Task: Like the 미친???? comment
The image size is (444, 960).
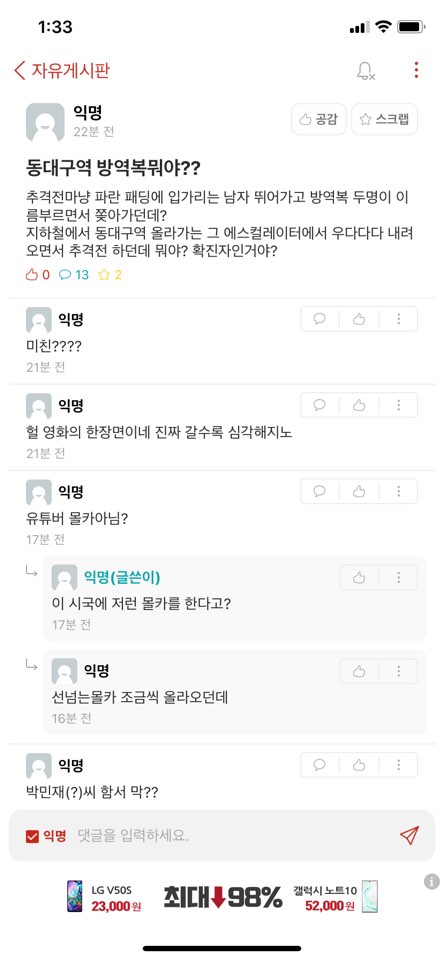Action: pos(359,319)
